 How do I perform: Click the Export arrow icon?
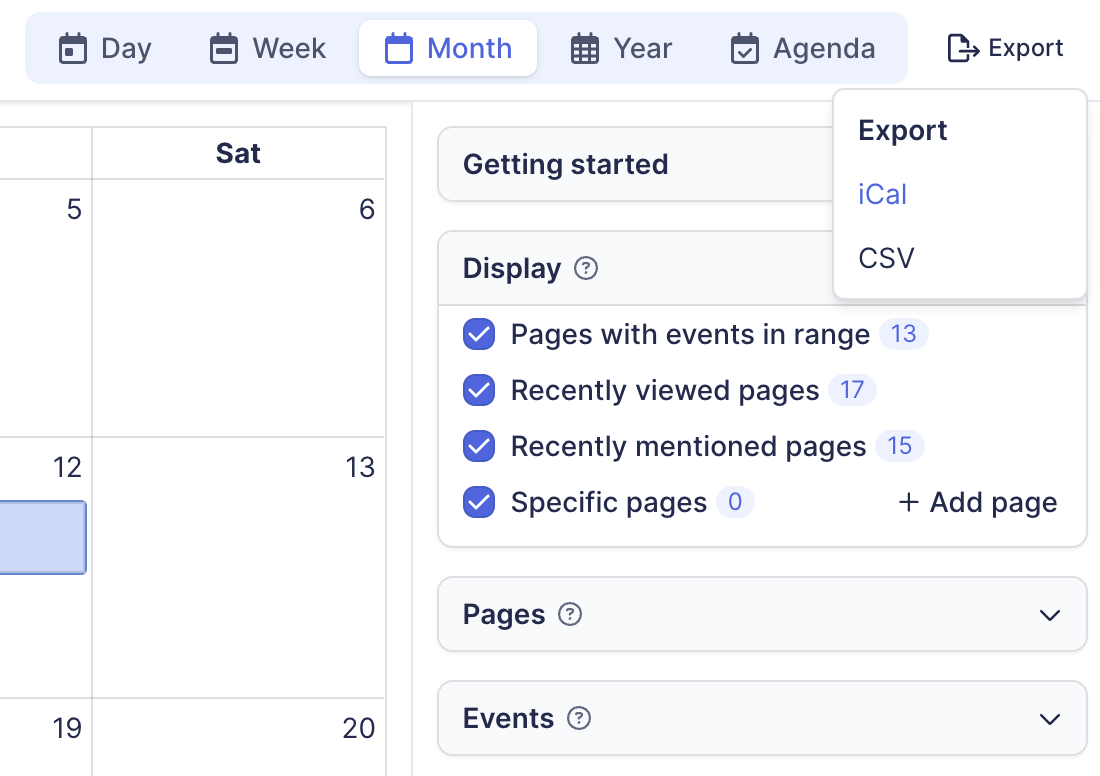(x=963, y=48)
